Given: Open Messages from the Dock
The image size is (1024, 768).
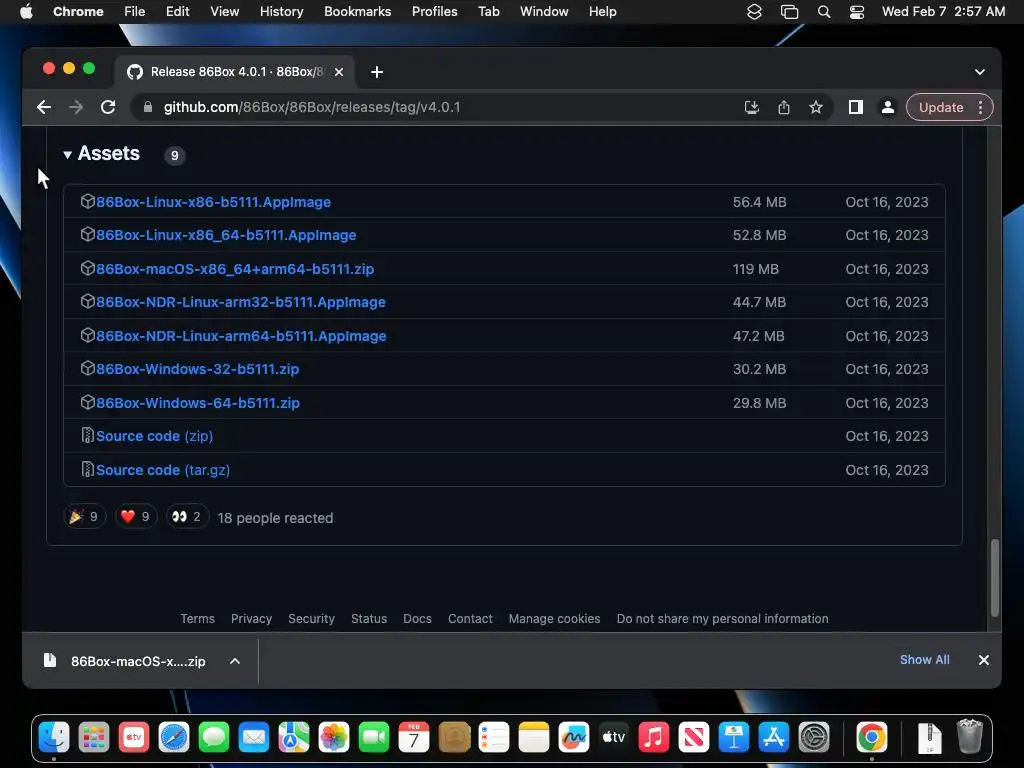Looking at the screenshot, I should 214,738.
